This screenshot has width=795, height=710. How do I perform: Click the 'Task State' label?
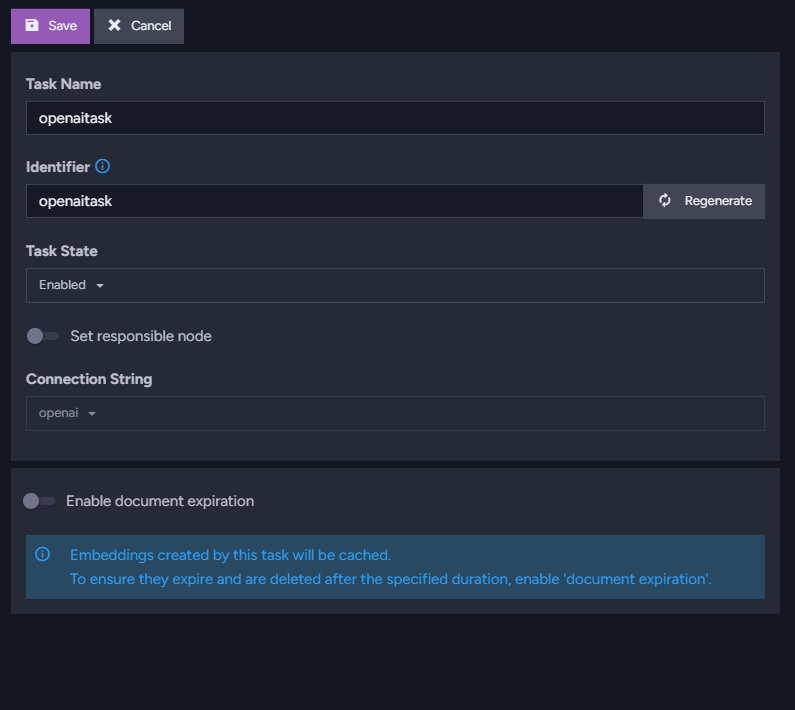[x=62, y=251]
